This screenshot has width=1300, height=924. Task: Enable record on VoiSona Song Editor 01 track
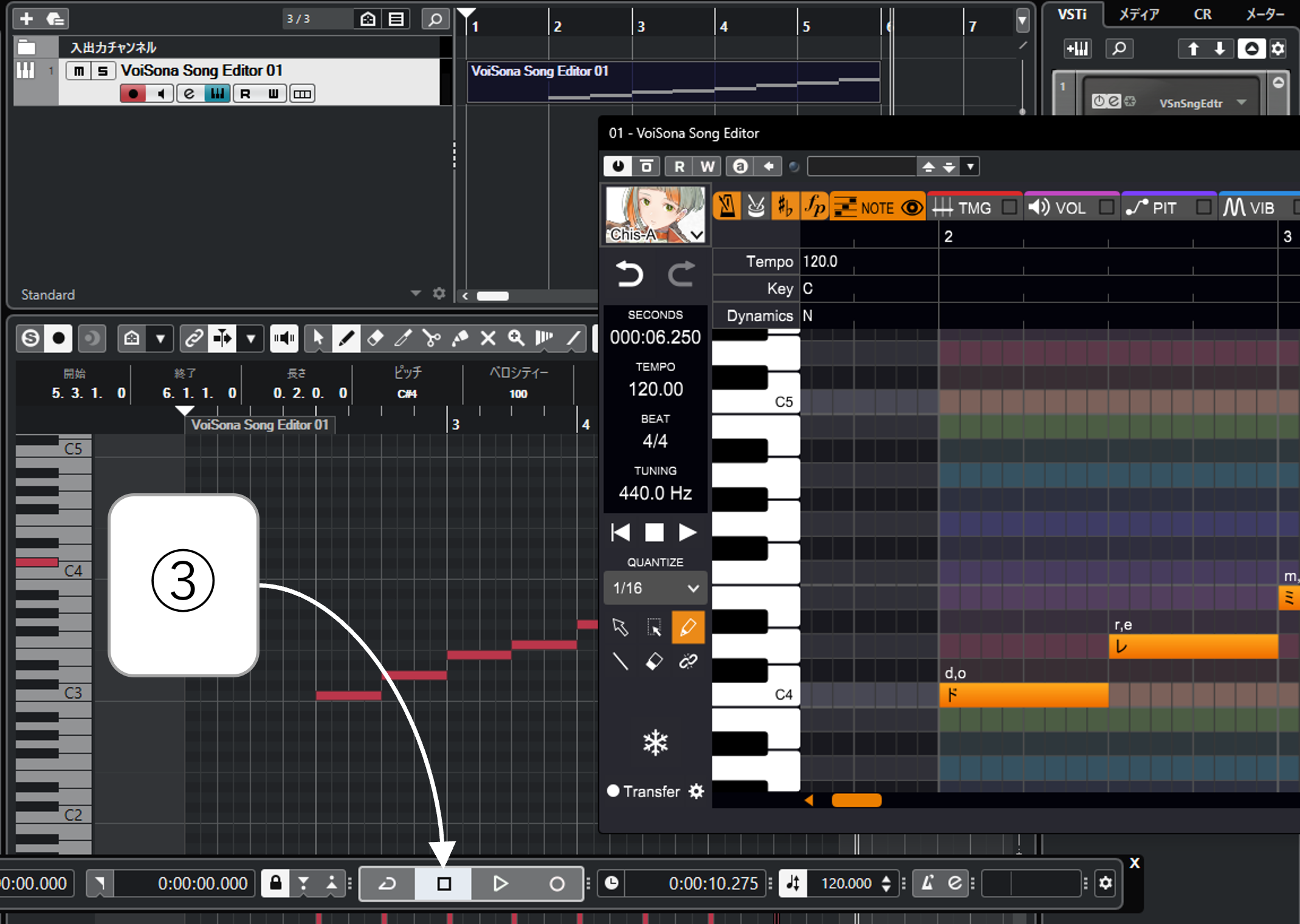(x=133, y=94)
